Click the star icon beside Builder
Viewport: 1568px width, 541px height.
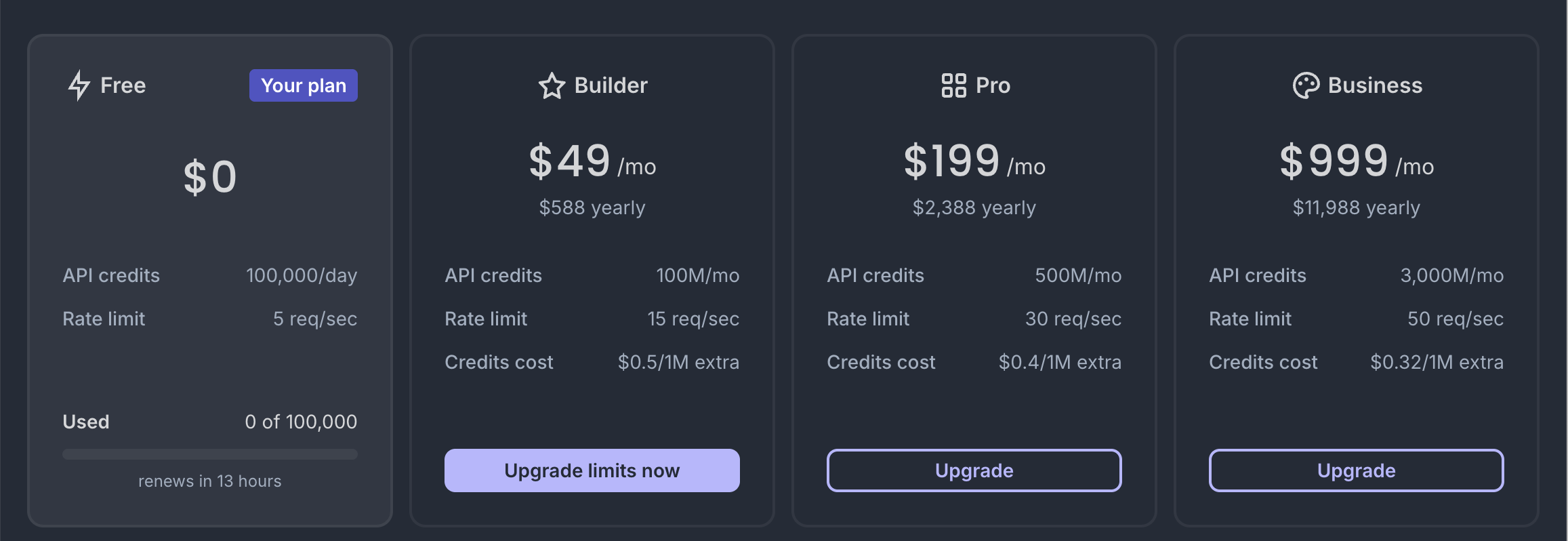(552, 86)
